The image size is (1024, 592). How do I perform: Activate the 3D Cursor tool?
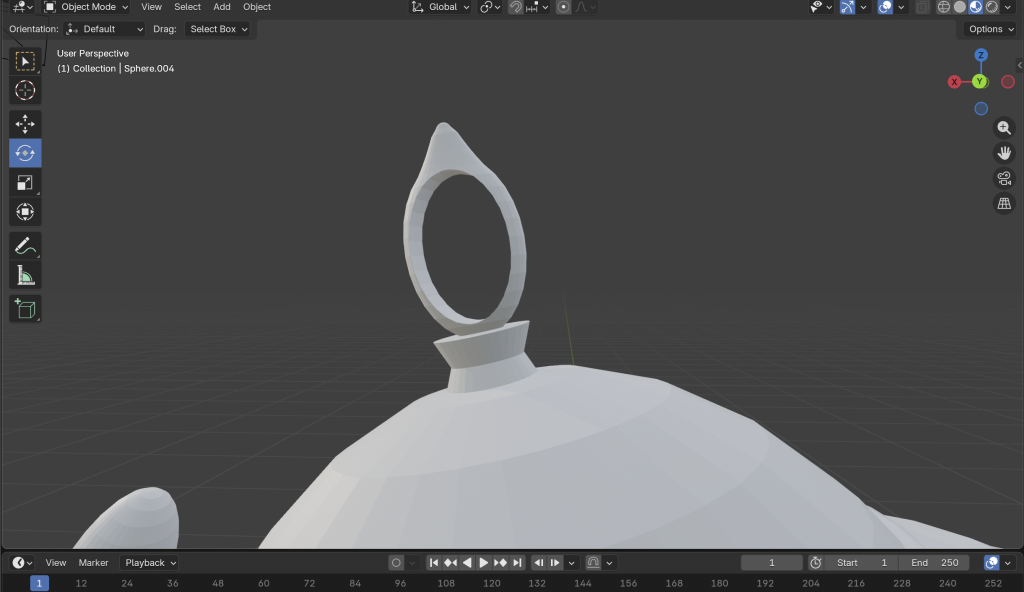[25, 91]
